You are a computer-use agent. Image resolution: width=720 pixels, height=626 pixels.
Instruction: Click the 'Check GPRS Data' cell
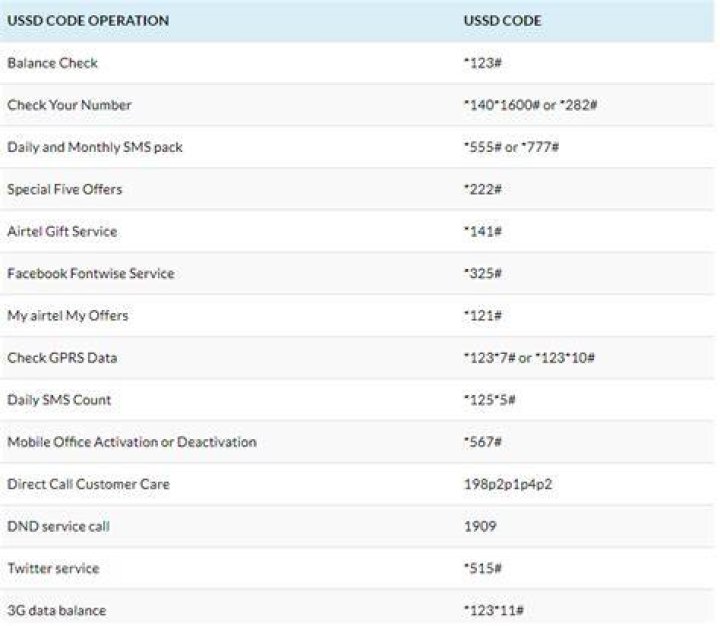pyautogui.click(x=62, y=358)
